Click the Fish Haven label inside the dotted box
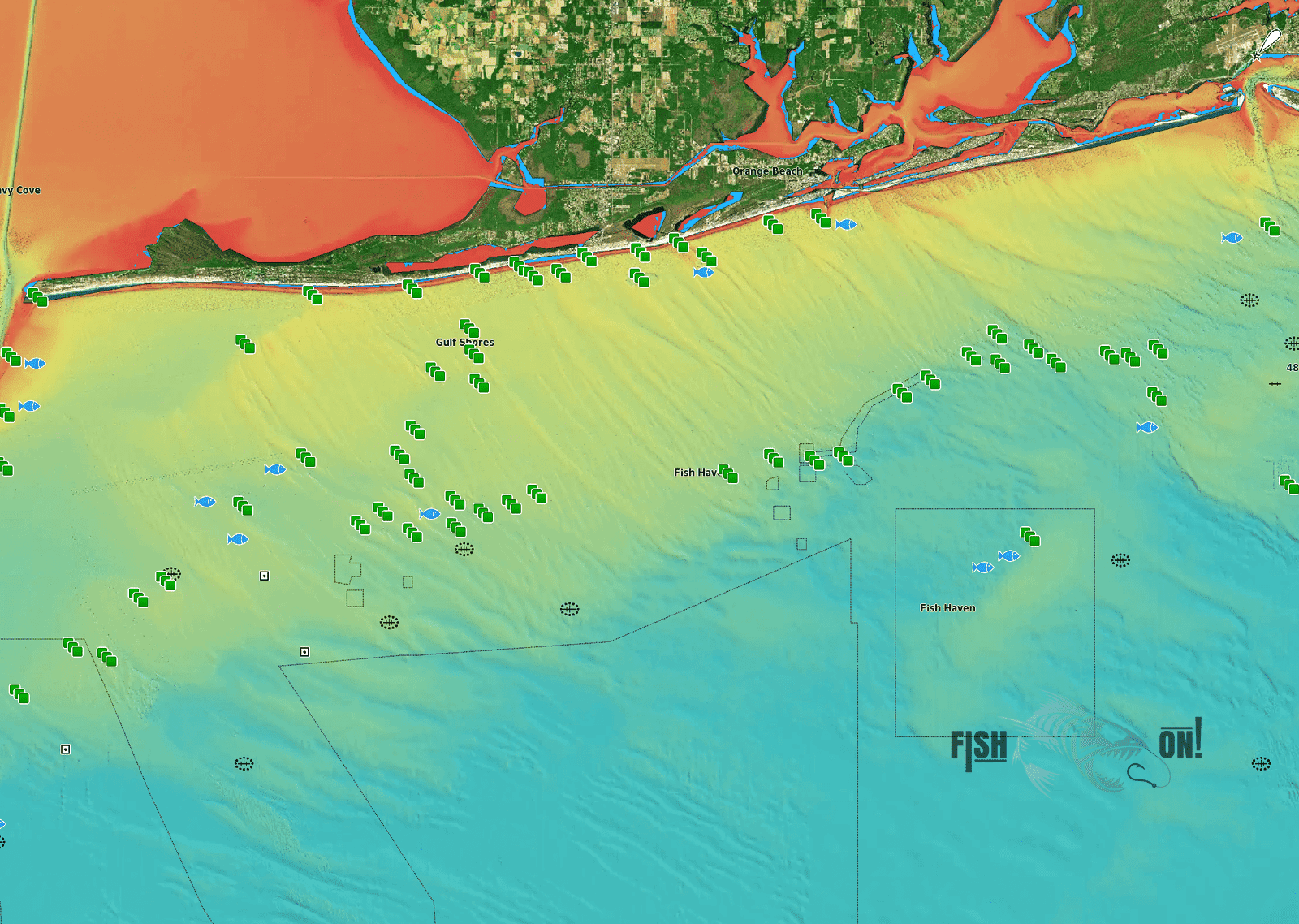The width and height of the screenshot is (1299, 924). 947,607
